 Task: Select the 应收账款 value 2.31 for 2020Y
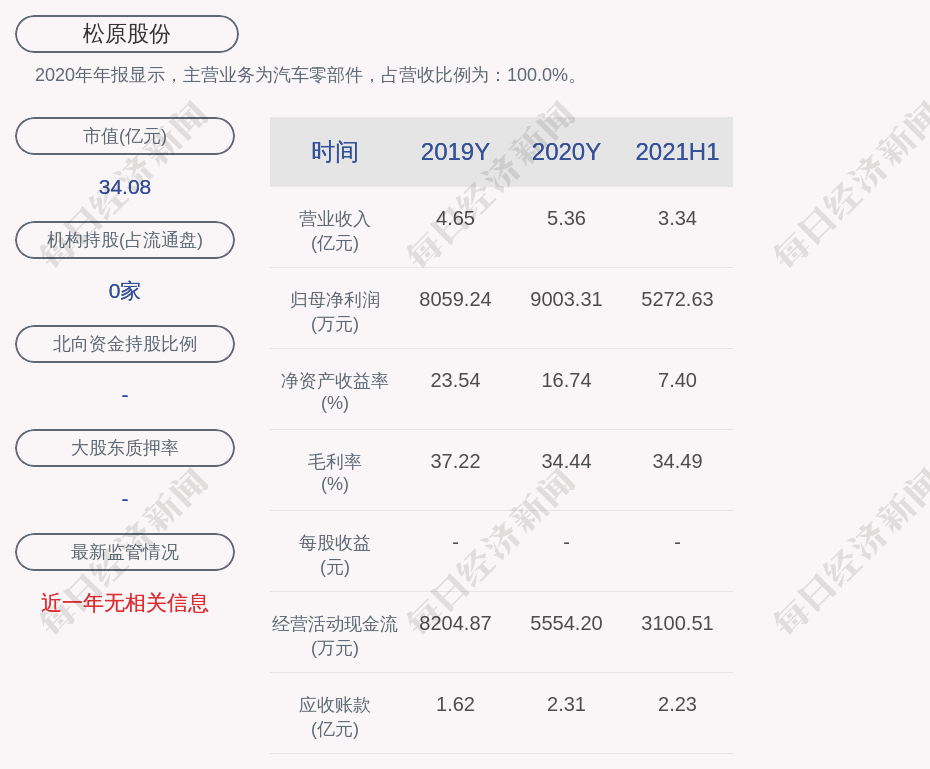coord(566,704)
